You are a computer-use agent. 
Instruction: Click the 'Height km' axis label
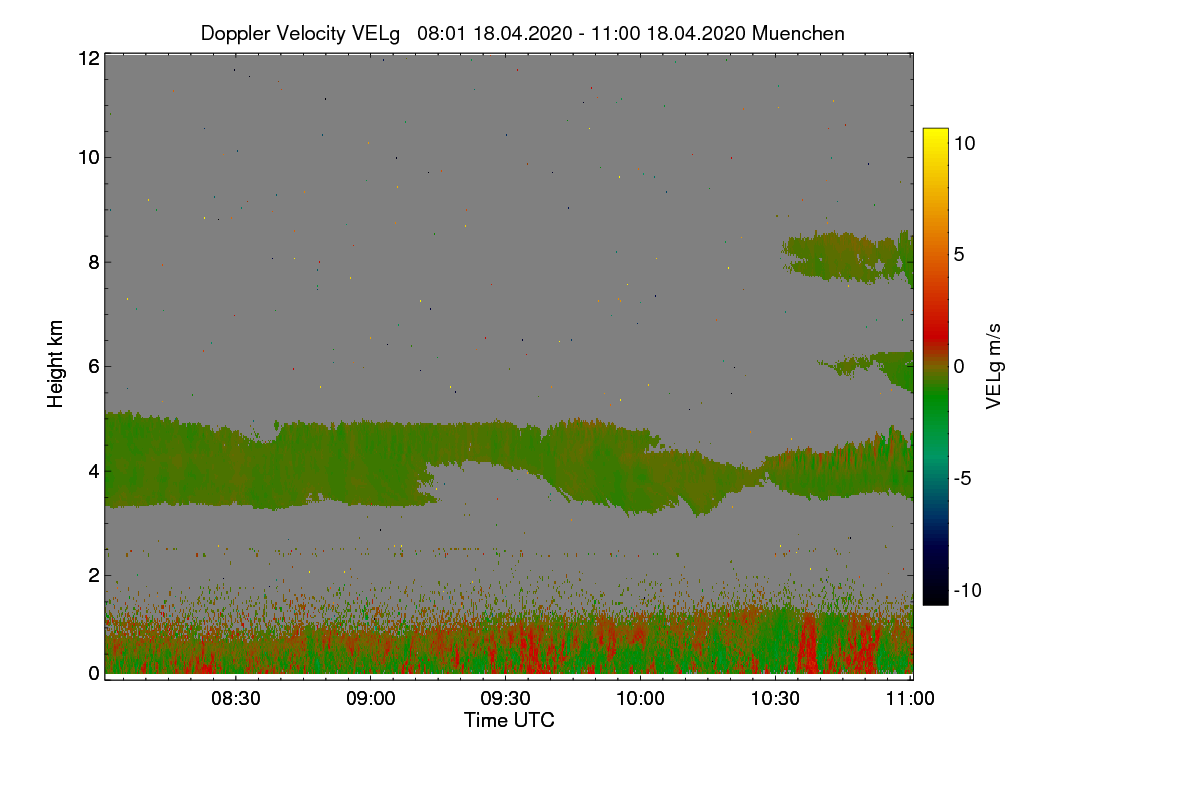[55, 364]
